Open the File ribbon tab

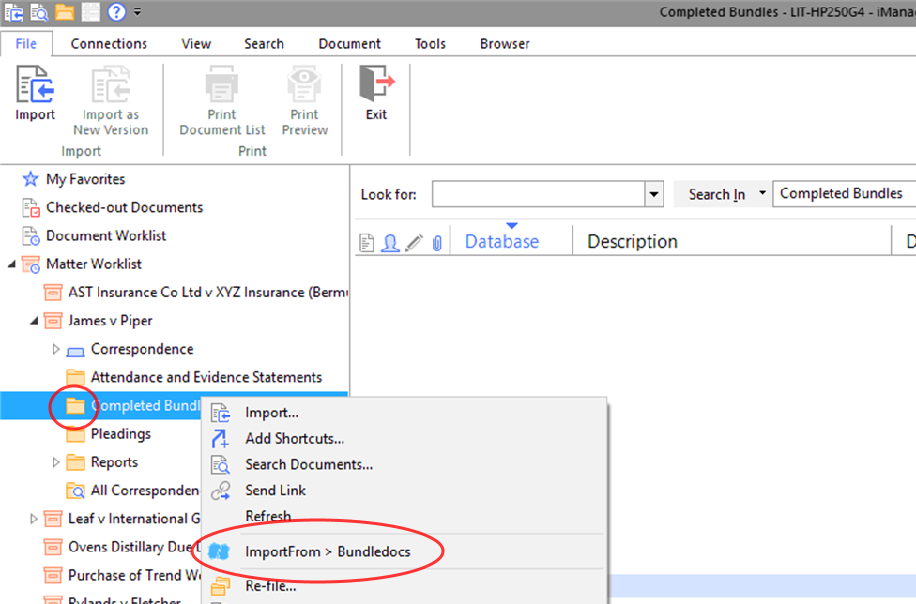26,43
